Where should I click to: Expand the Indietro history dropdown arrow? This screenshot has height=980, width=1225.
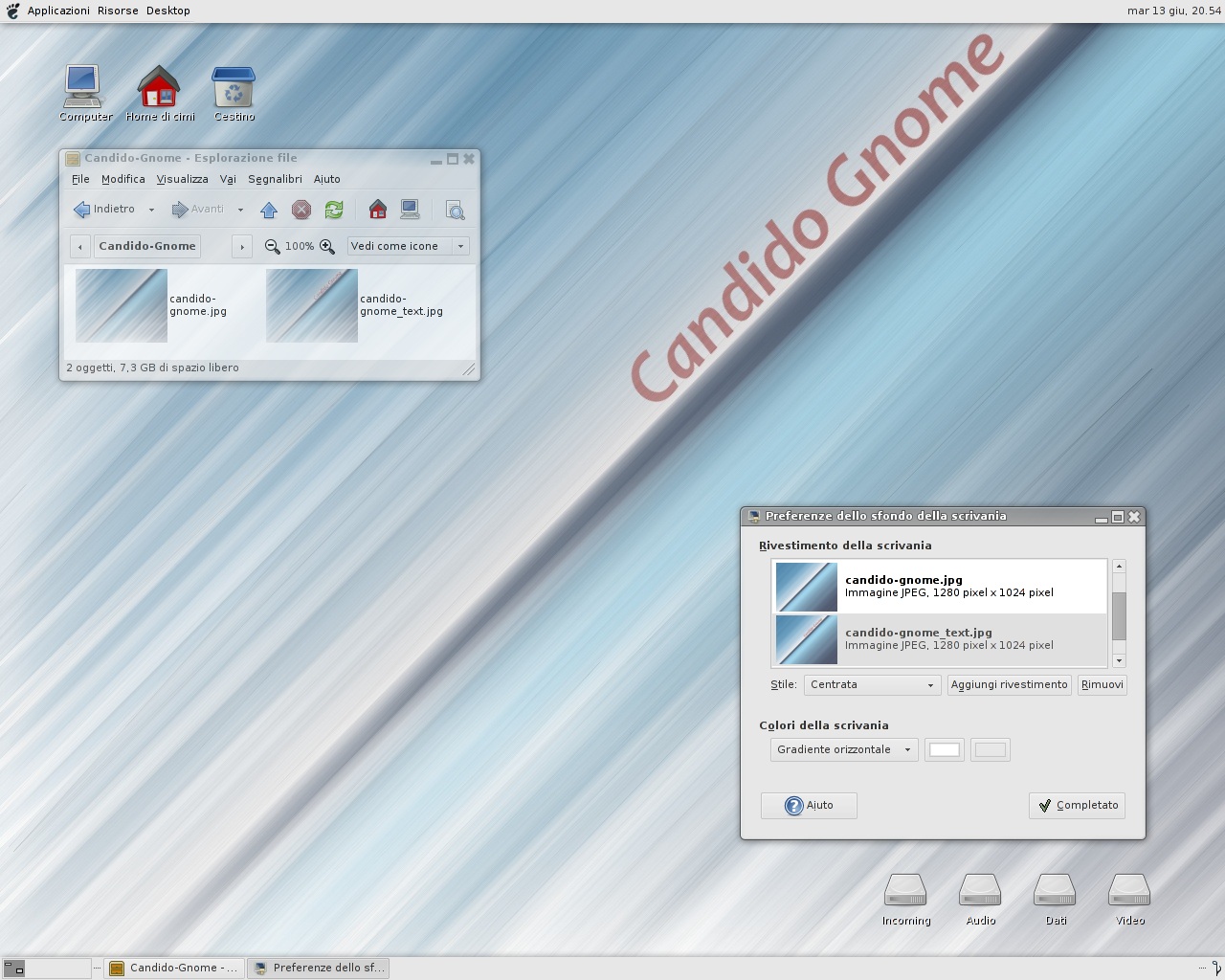point(151,210)
